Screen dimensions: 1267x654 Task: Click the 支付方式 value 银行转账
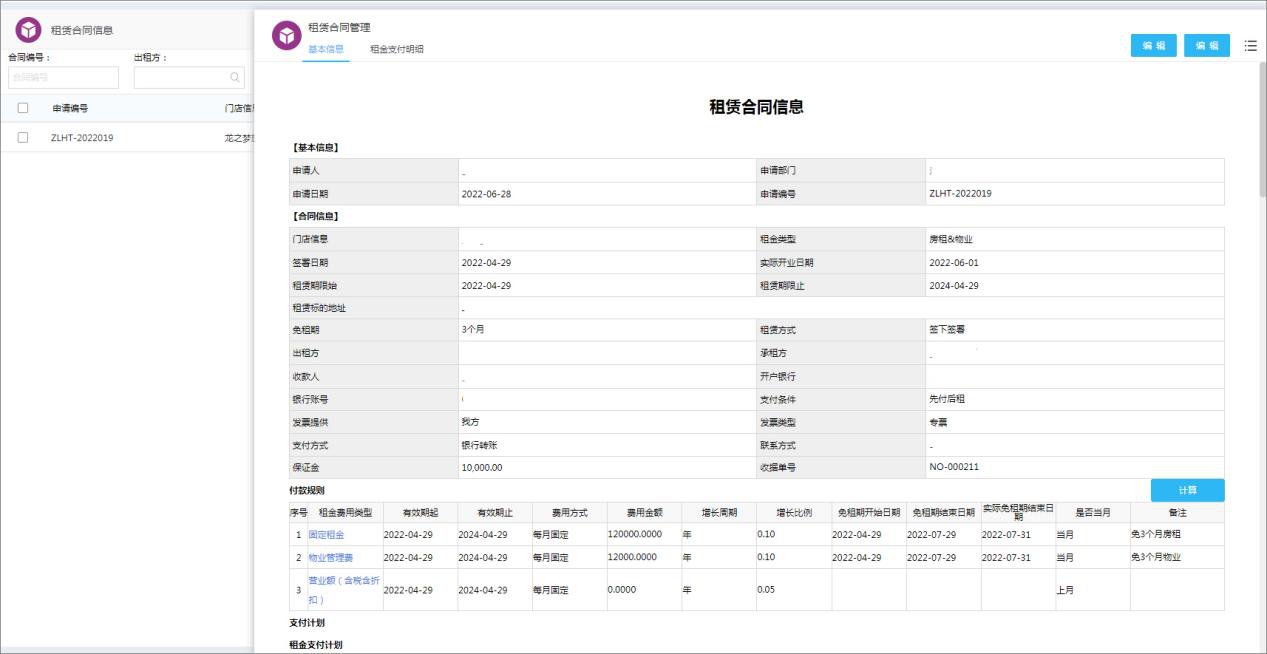tap(479, 445)
